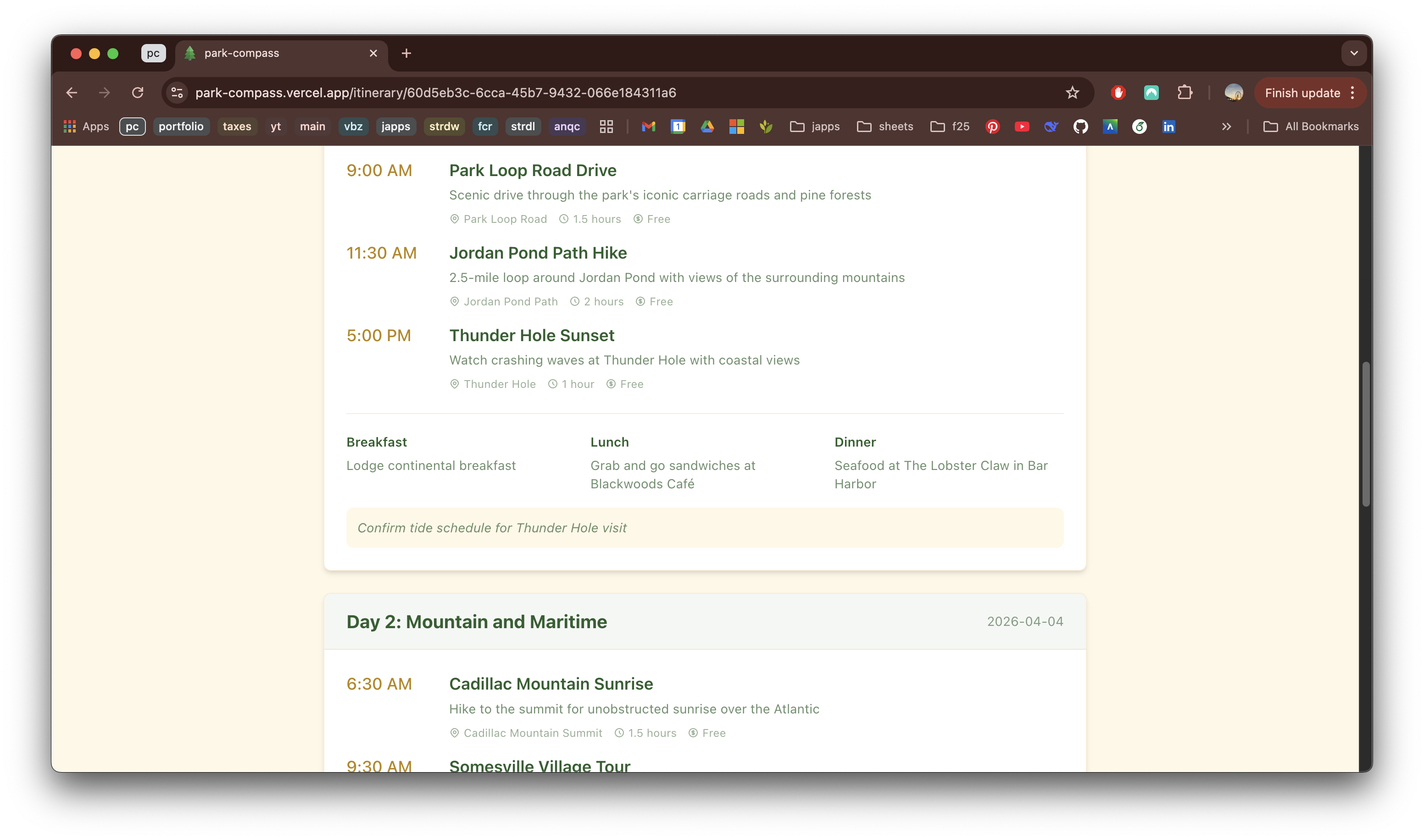Viewport: 1424px width, 840px height.
Task: Reload the park-compass page
Action: click(138, 93)
